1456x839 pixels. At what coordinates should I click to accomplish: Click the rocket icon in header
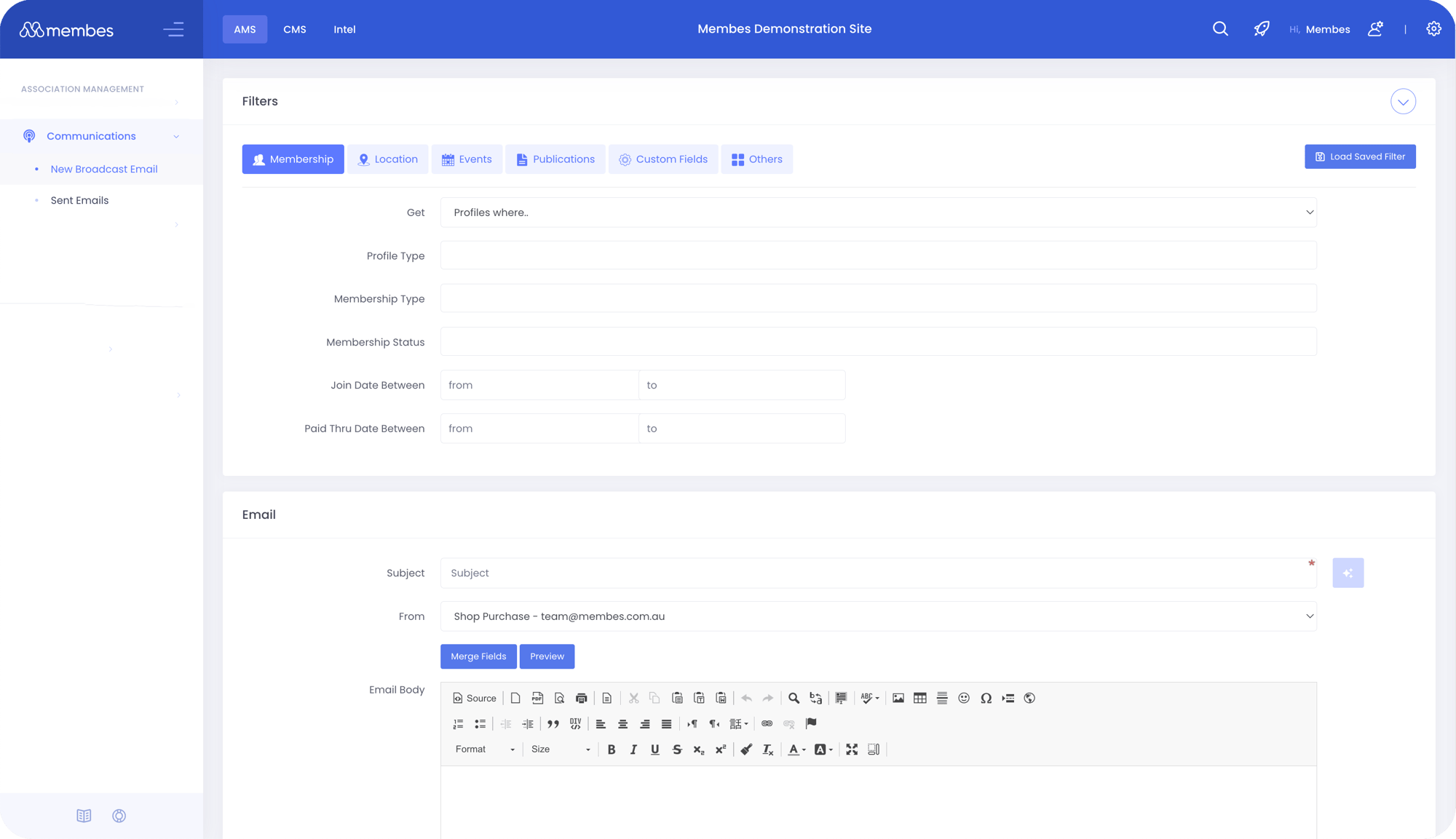pyautogui.click(x=1261, y=29)
